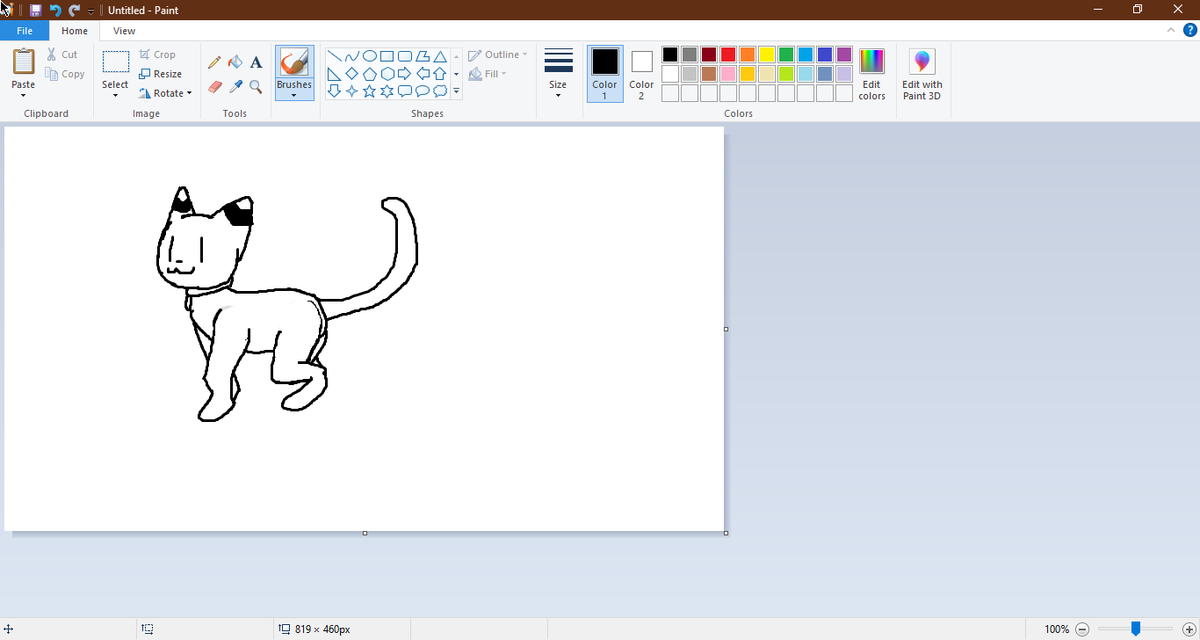Click the Edit colors button
The width and height of the screenshot is (1200, 640).
[872, 74]
